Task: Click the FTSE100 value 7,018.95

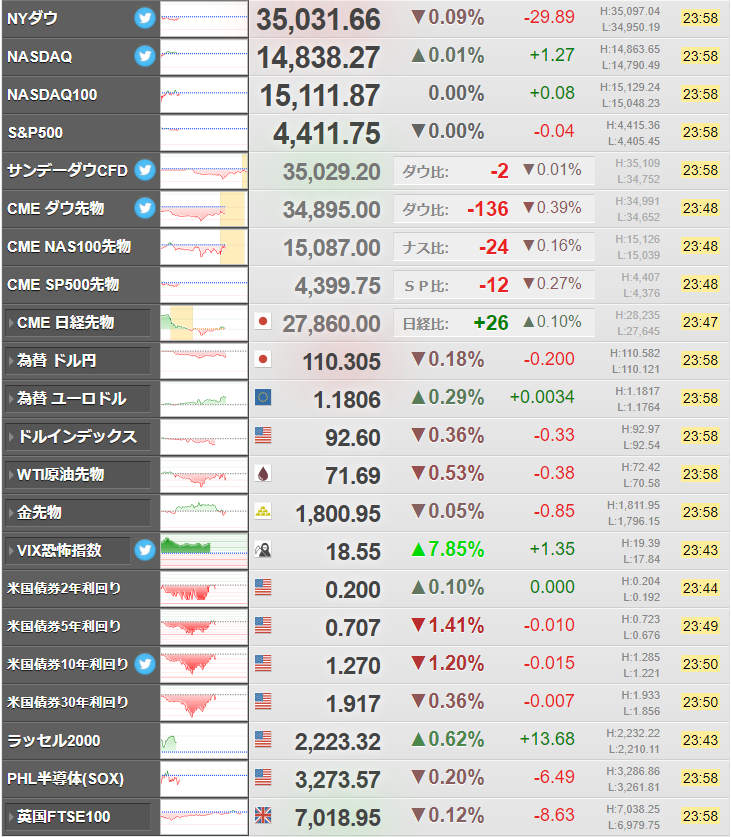Action: pos(338,818)
